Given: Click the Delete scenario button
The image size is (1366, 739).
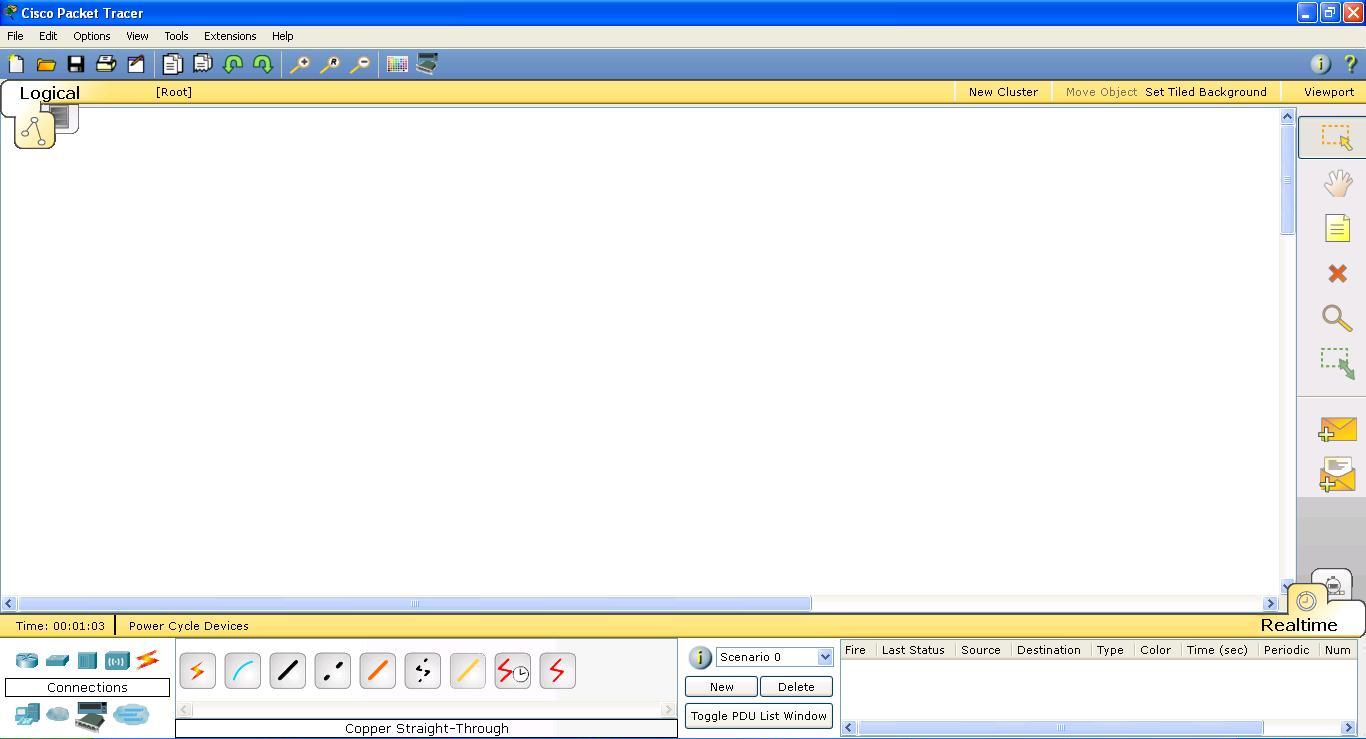Looking at the screenshot, I should 796,687.
